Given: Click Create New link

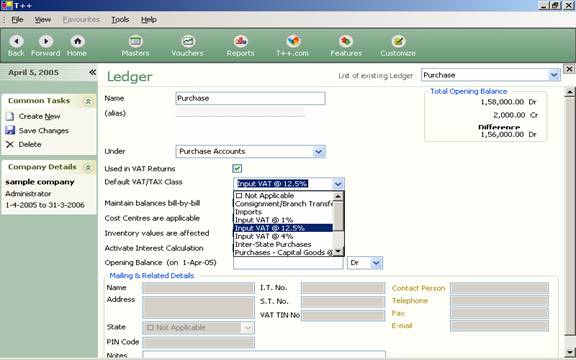Looking at the screenshot, I should (x=39, y=116).
